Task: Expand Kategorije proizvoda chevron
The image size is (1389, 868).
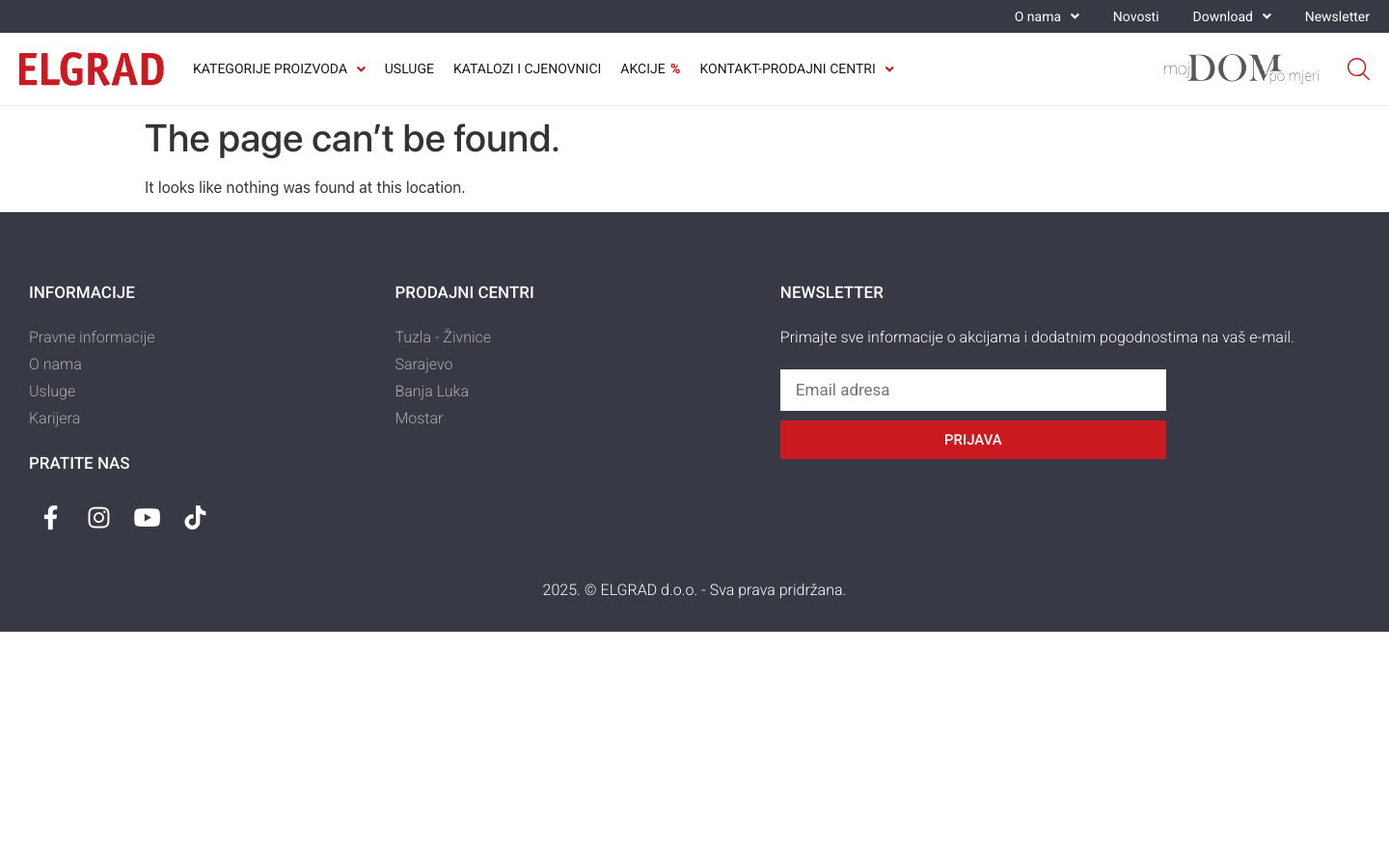Action: tap(361, 69)
